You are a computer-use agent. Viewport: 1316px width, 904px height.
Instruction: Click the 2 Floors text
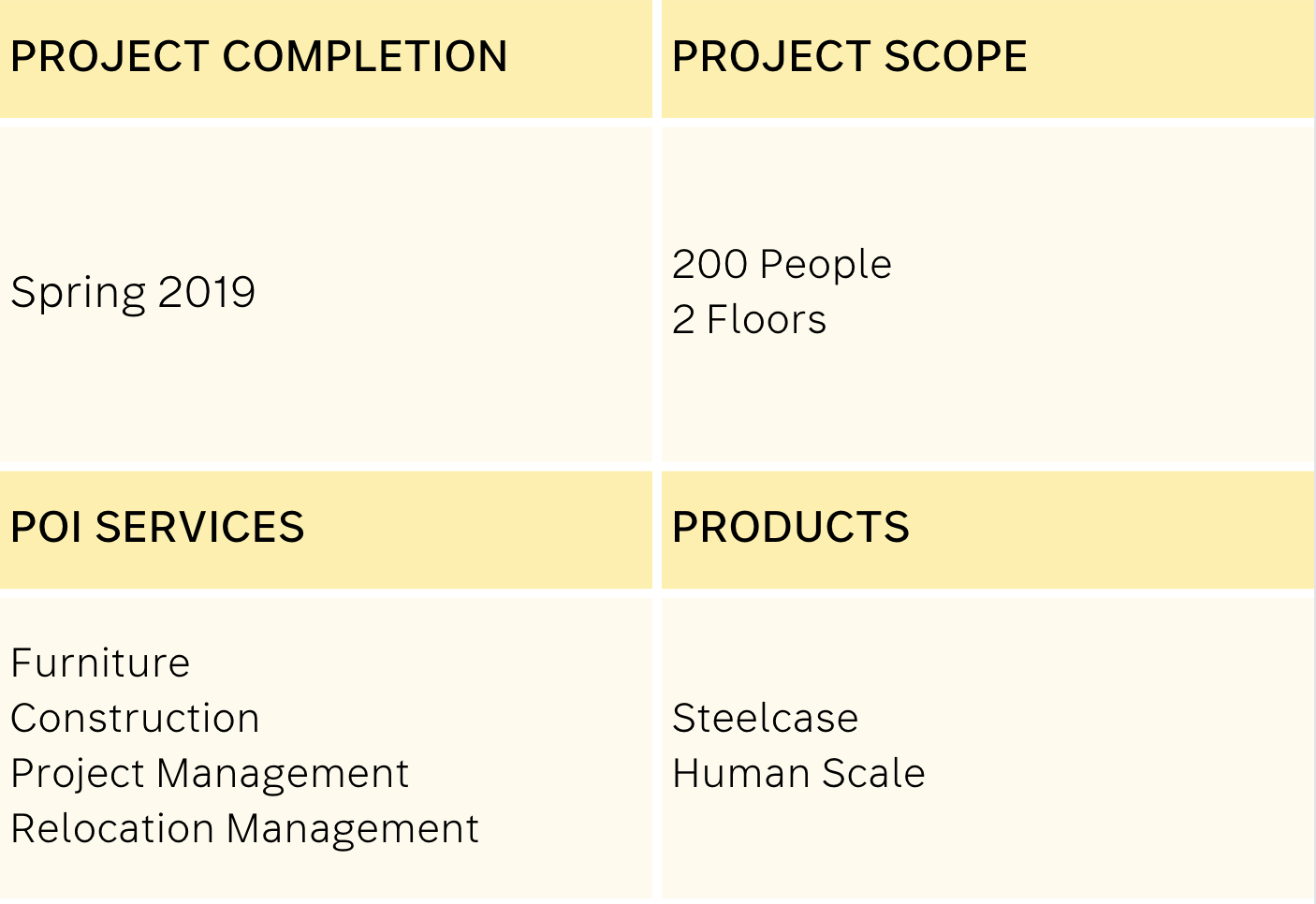click(749, 320)
